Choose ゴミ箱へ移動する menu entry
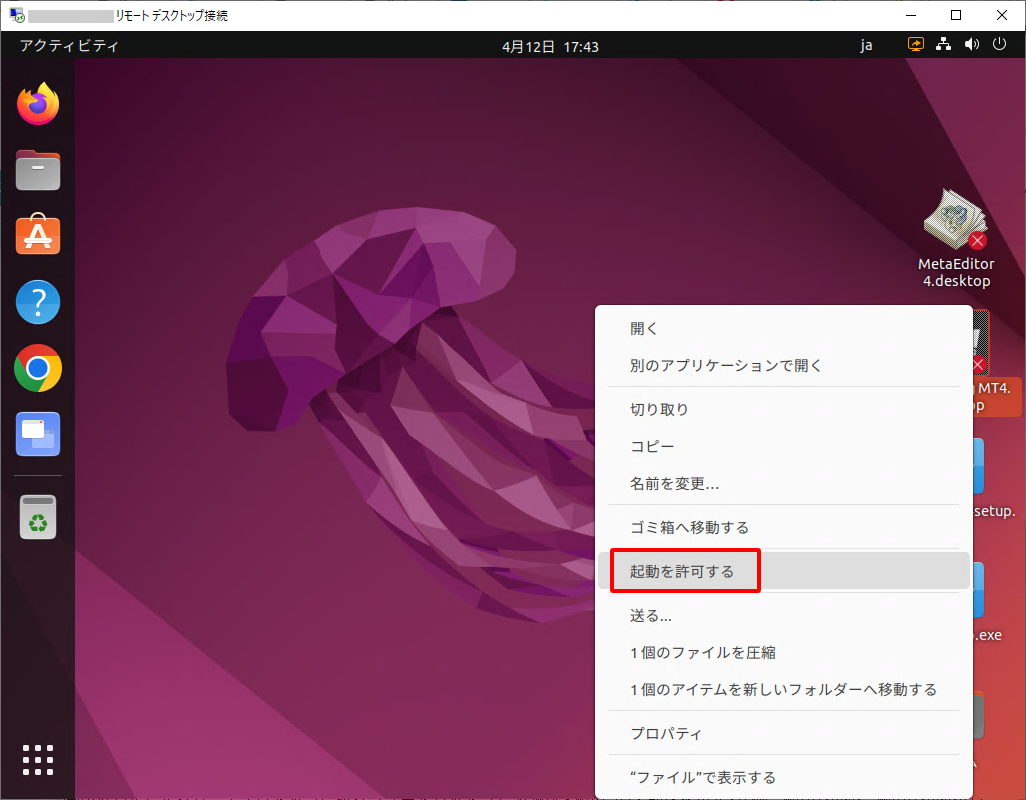This screenshot has height=800, width=1026. click(x=689, y=527)
